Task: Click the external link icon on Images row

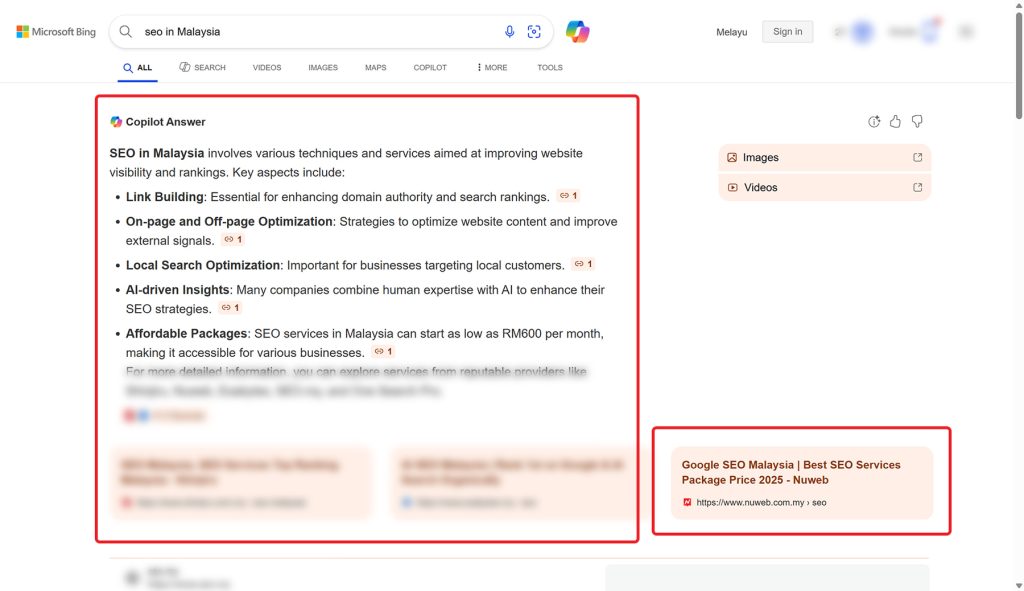Action: [918, 157]
